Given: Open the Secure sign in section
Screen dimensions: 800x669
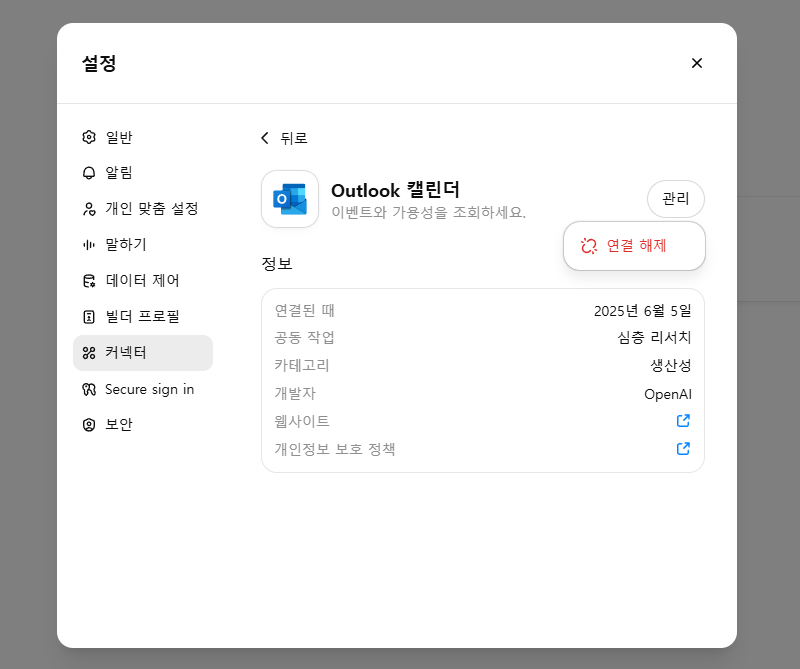Looking at the screenshot, I should click(x=143, y=389).
